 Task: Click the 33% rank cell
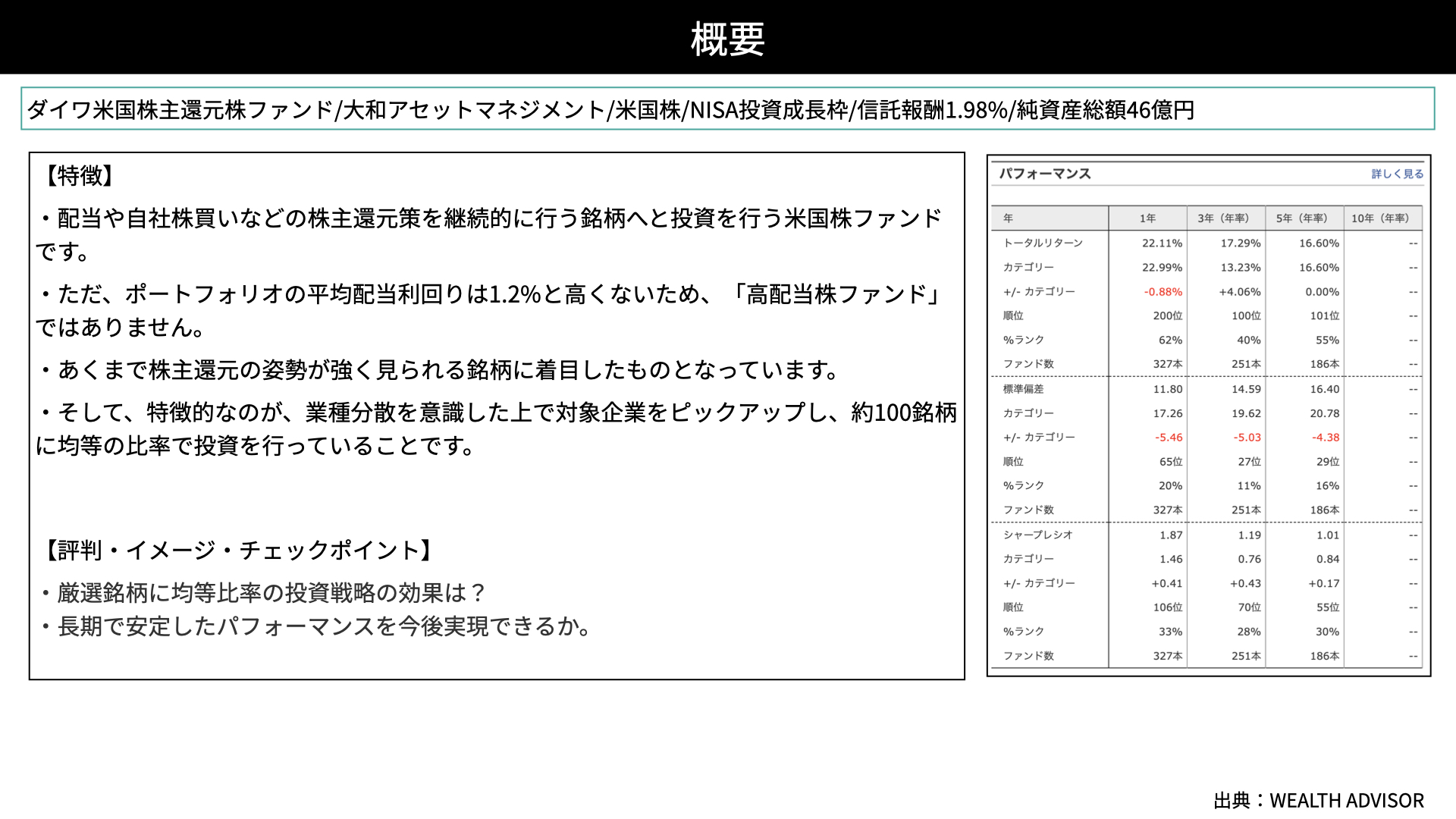click(1170, 632)
